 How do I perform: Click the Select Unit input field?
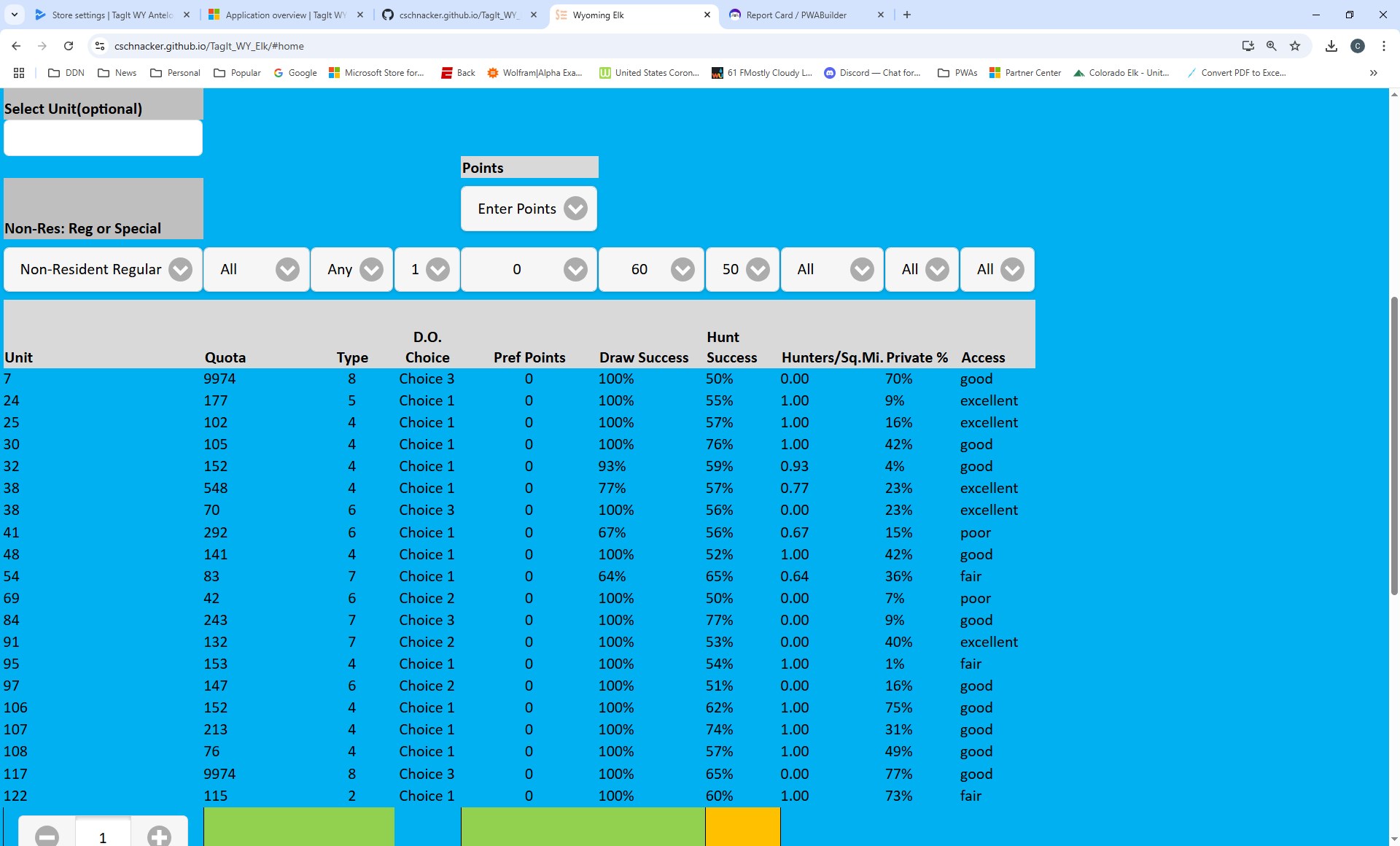pos(103,138)
